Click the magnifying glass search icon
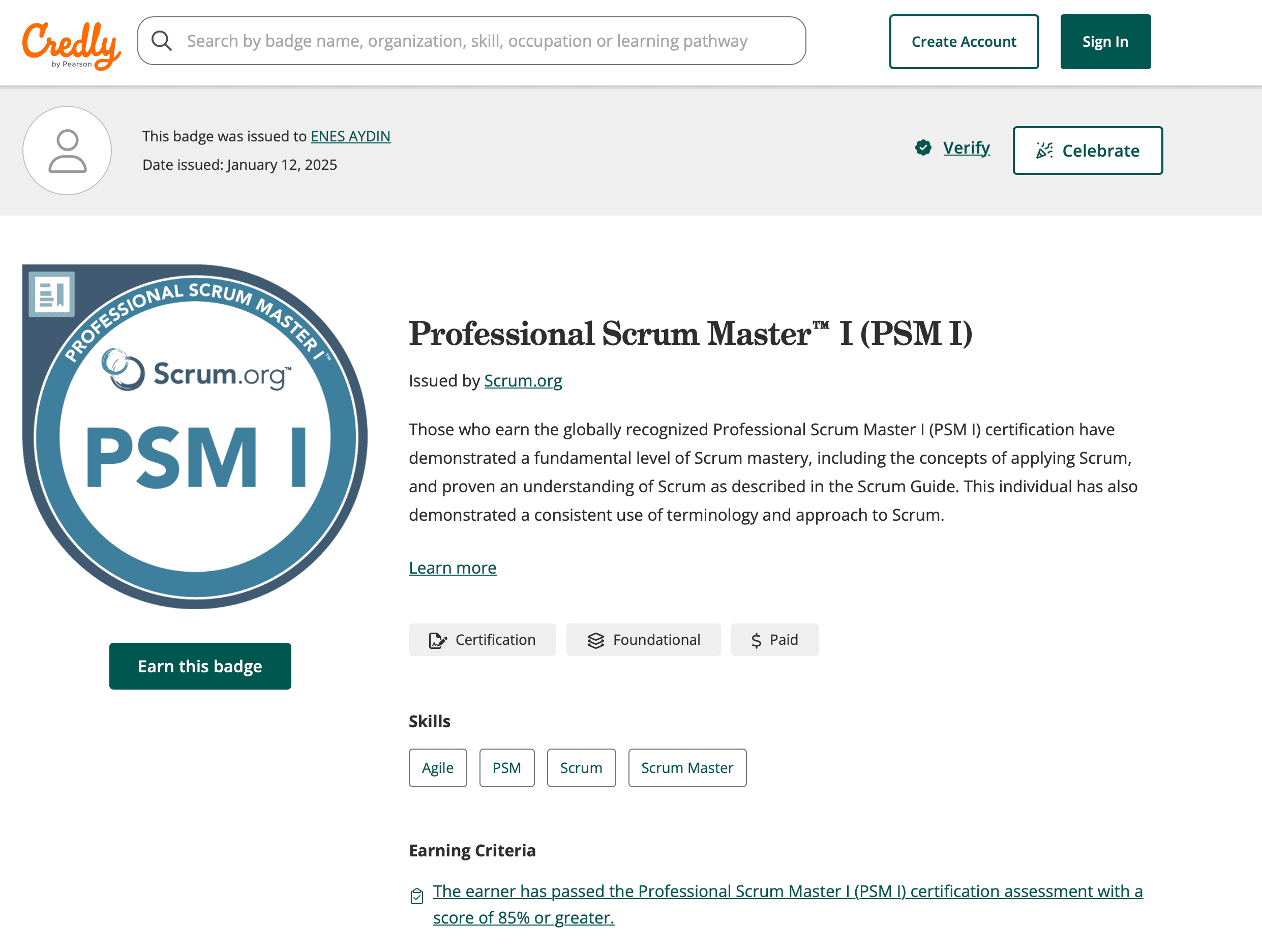The width and height of the screenshot is (1262, 952). tap(162, 41)
